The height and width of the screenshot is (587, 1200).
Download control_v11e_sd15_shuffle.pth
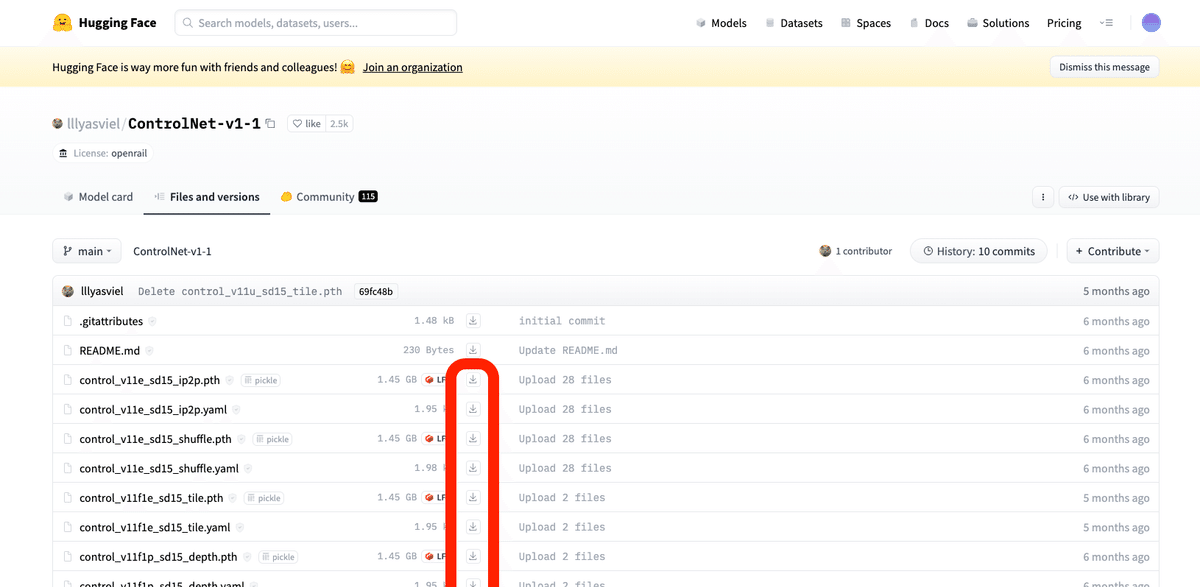point(473,439)
